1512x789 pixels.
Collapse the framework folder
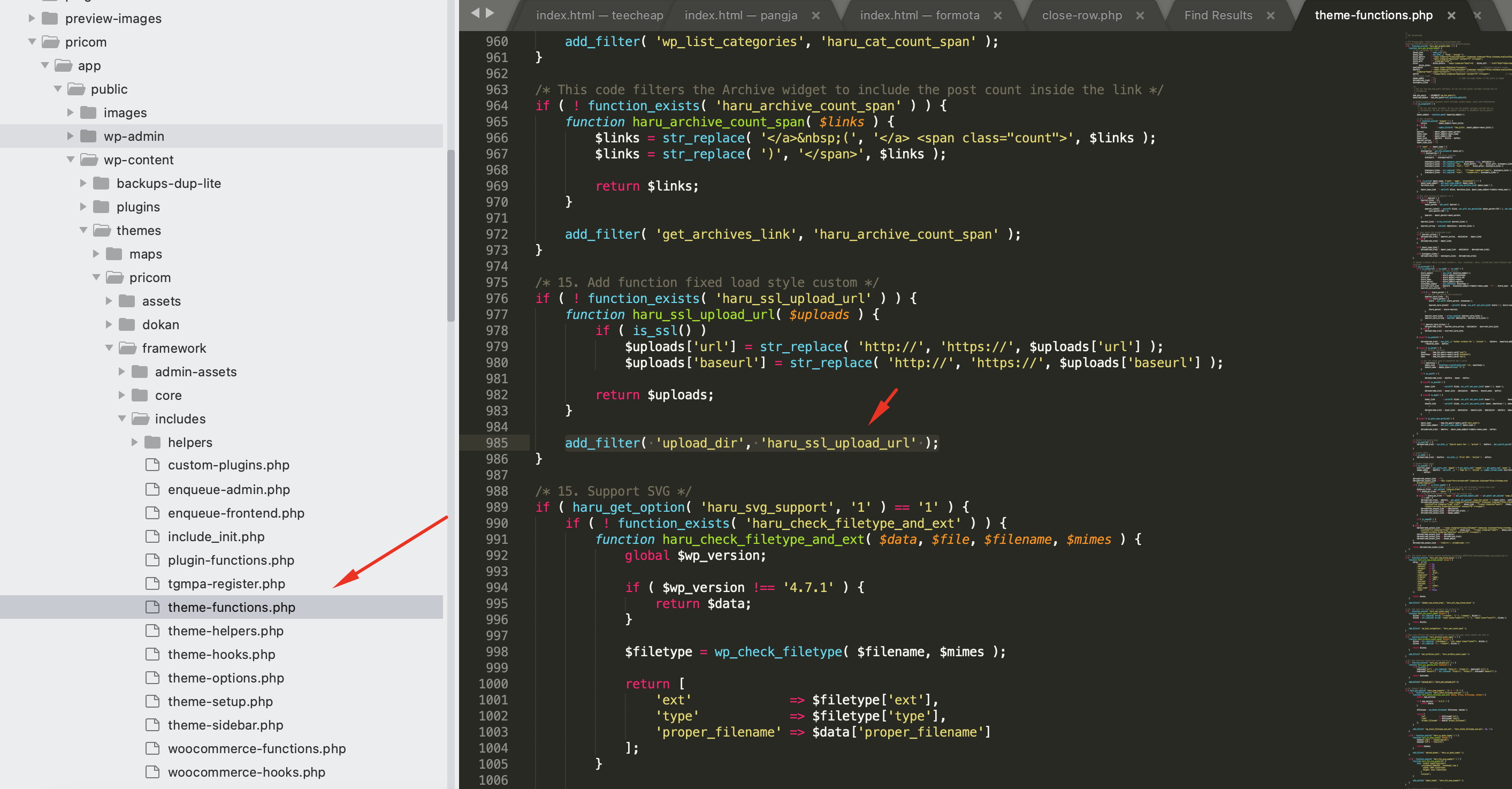pos(109,347)
